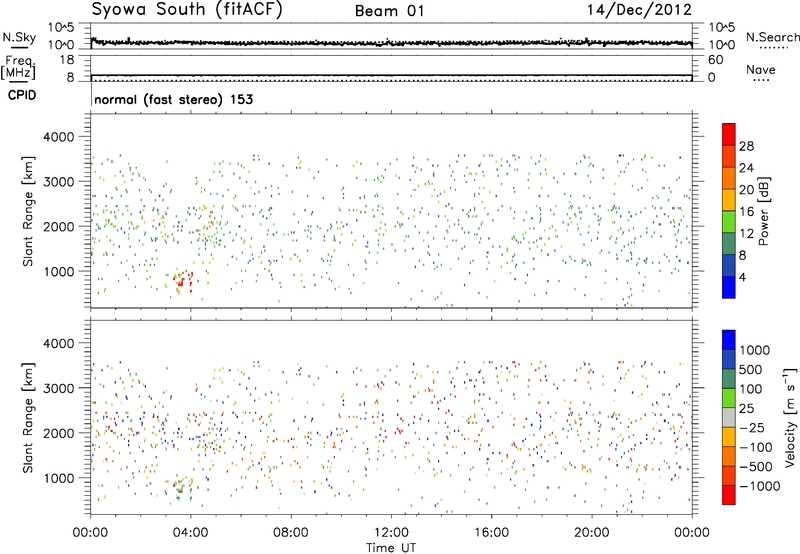800x554 pixels.
Task: Click the frequency trace line in Freq panel
Action: point(391,75)
